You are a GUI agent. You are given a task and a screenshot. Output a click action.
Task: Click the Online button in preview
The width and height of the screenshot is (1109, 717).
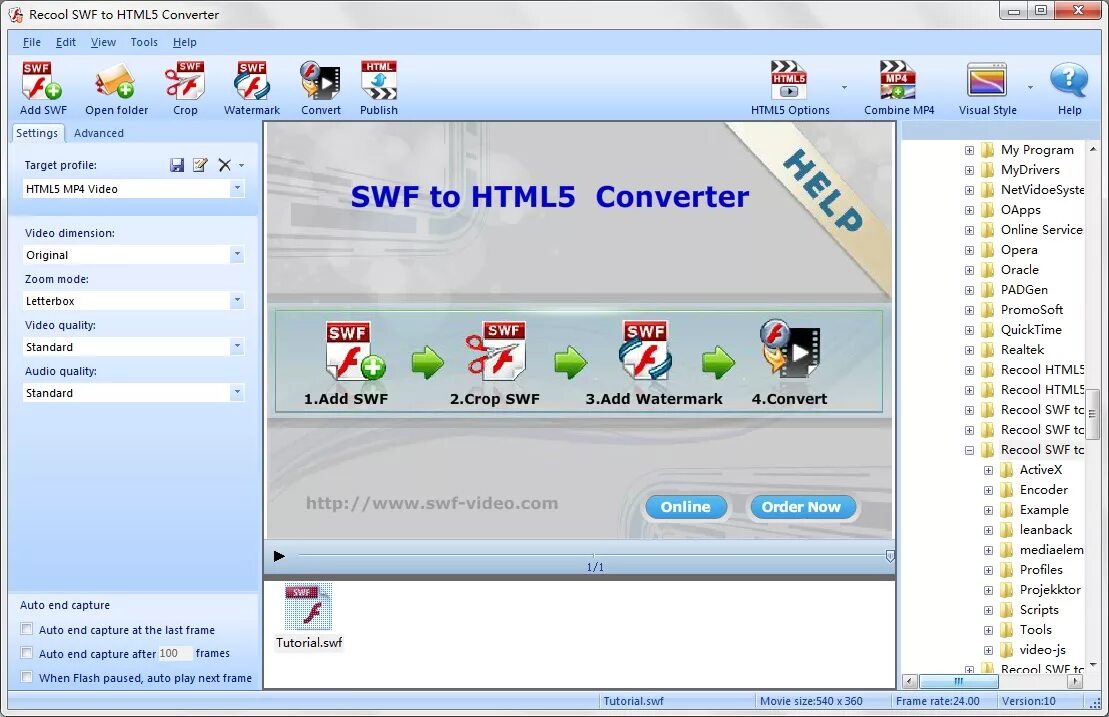click(685, 506)
